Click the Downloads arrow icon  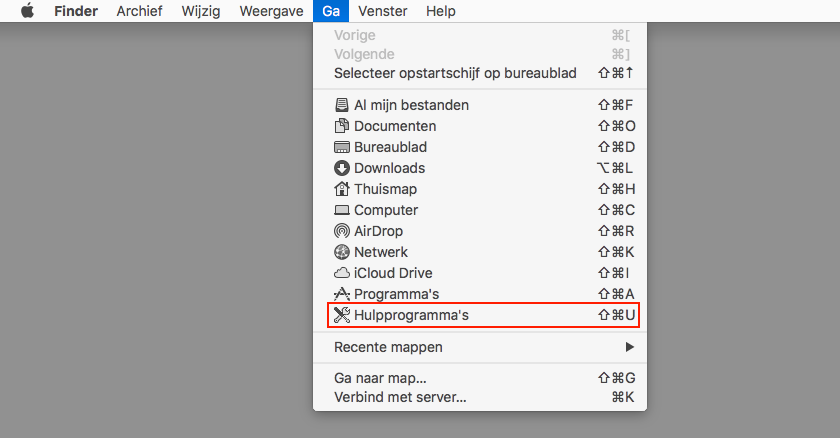click(x=342, y=168)
